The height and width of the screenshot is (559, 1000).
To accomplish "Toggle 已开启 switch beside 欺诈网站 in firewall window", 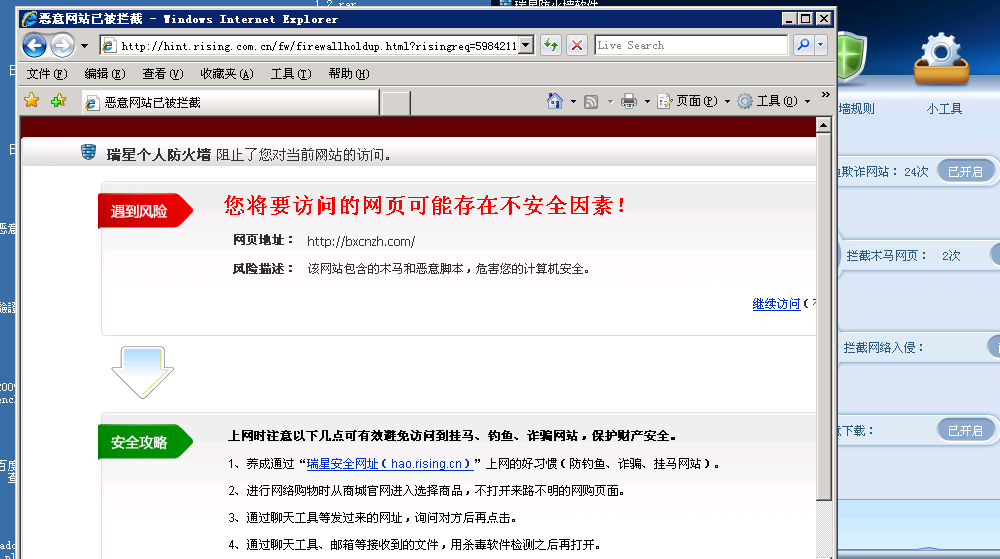I will (x=965, y=171).
